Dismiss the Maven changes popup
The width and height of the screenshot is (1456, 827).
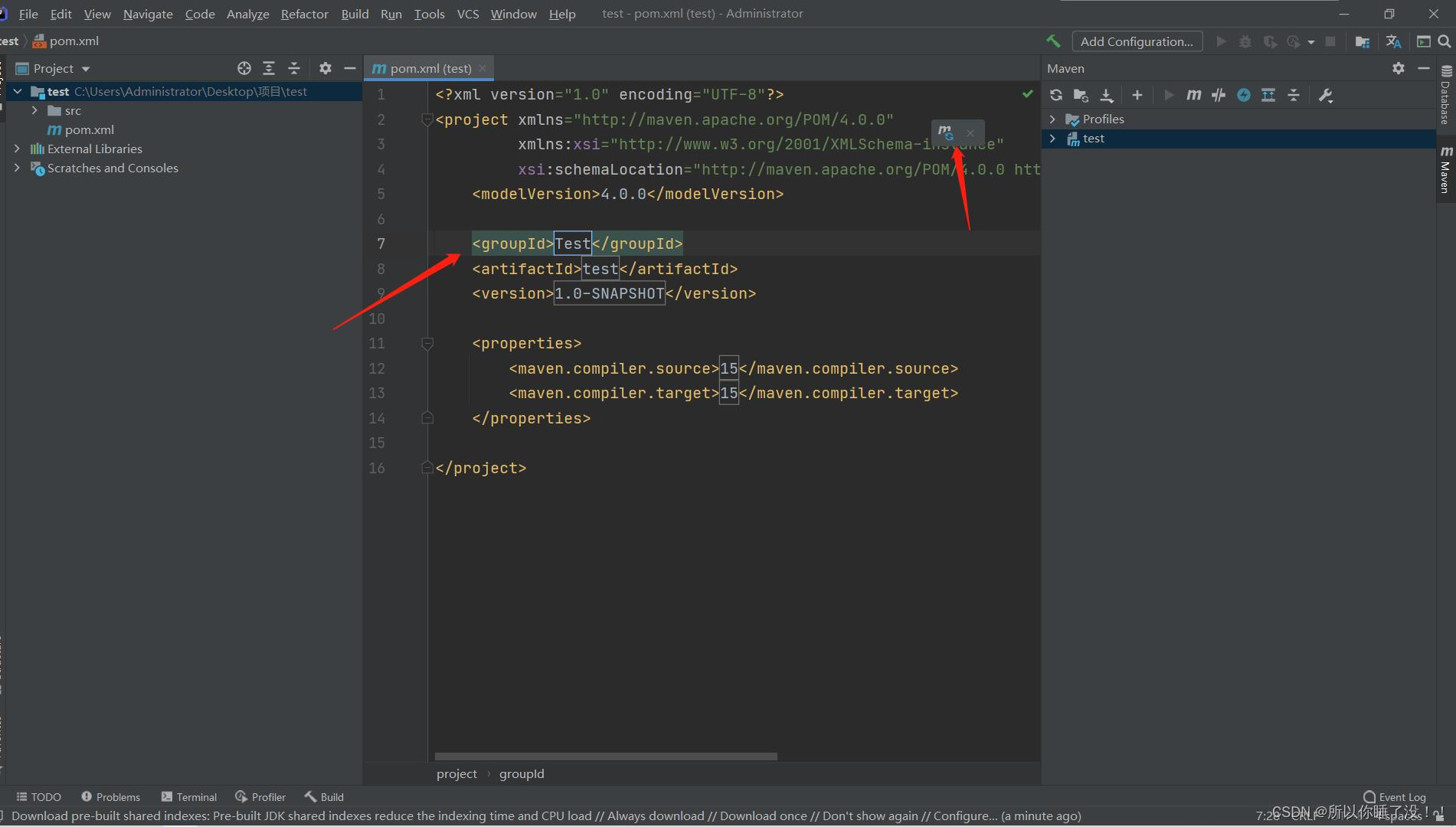[x=970, y=132]
